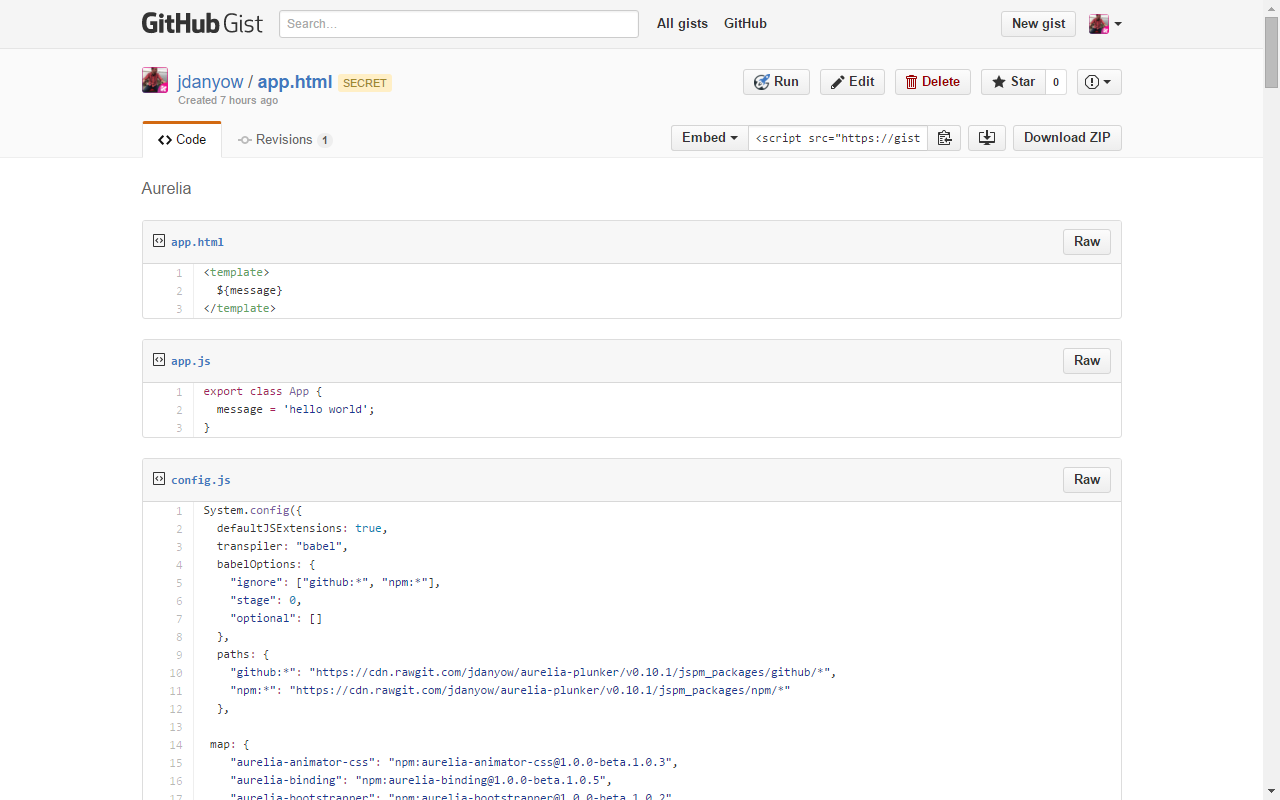Open the report/alert dropdown menu

click(x=1098, y=82)
